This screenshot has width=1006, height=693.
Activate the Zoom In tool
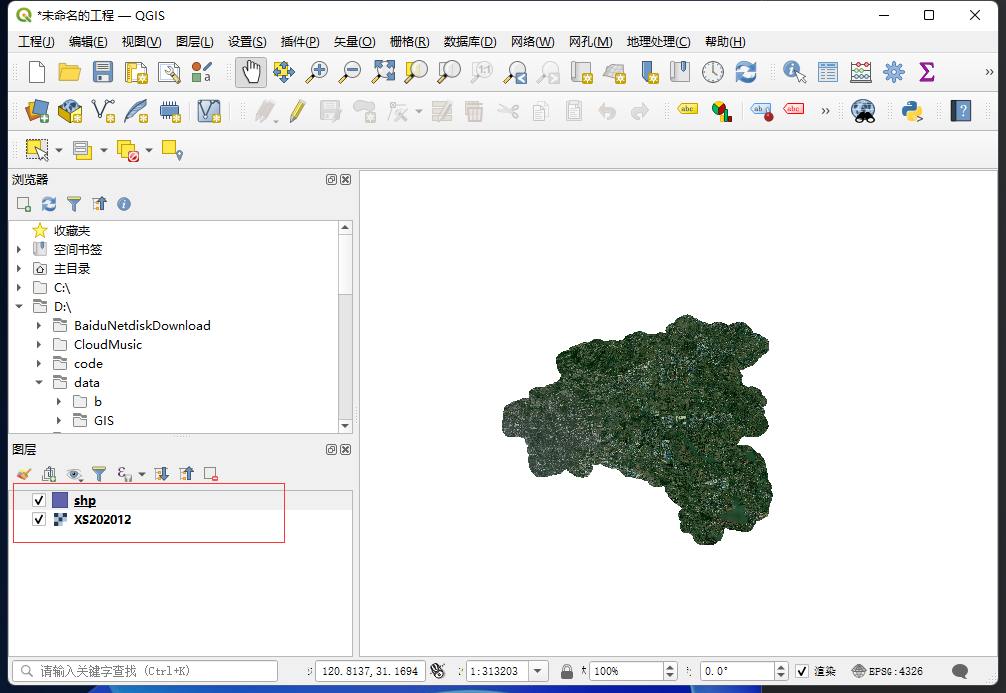pos(318,72)
